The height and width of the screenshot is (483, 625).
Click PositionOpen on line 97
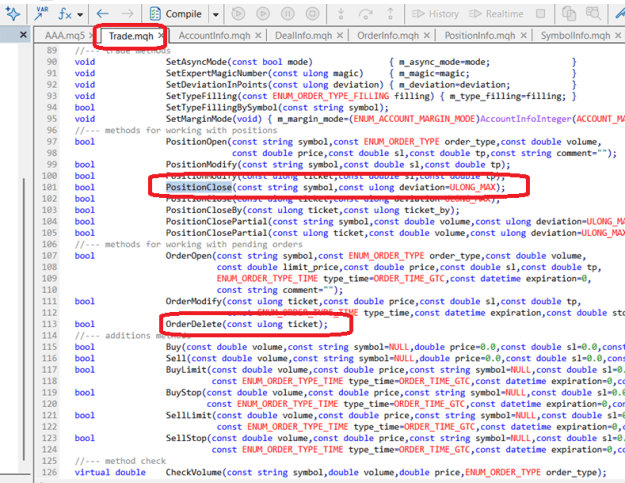click(196, 142)
